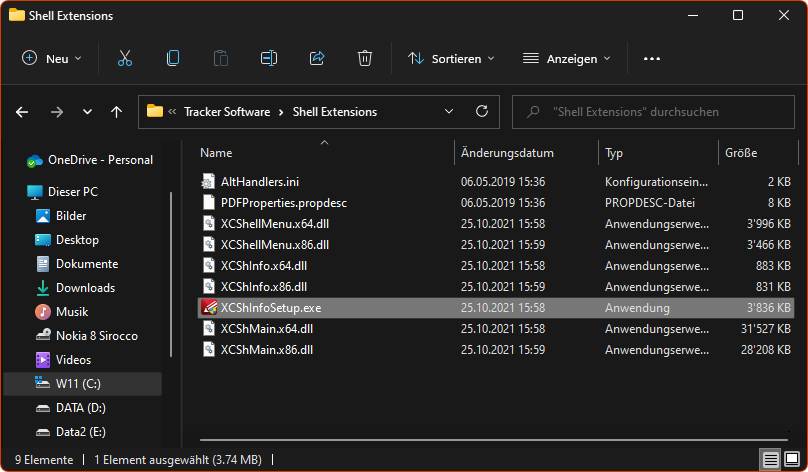808x472 pixels.
Task: Select the XCShMain.x64.dll file
Action: (267, 329)
